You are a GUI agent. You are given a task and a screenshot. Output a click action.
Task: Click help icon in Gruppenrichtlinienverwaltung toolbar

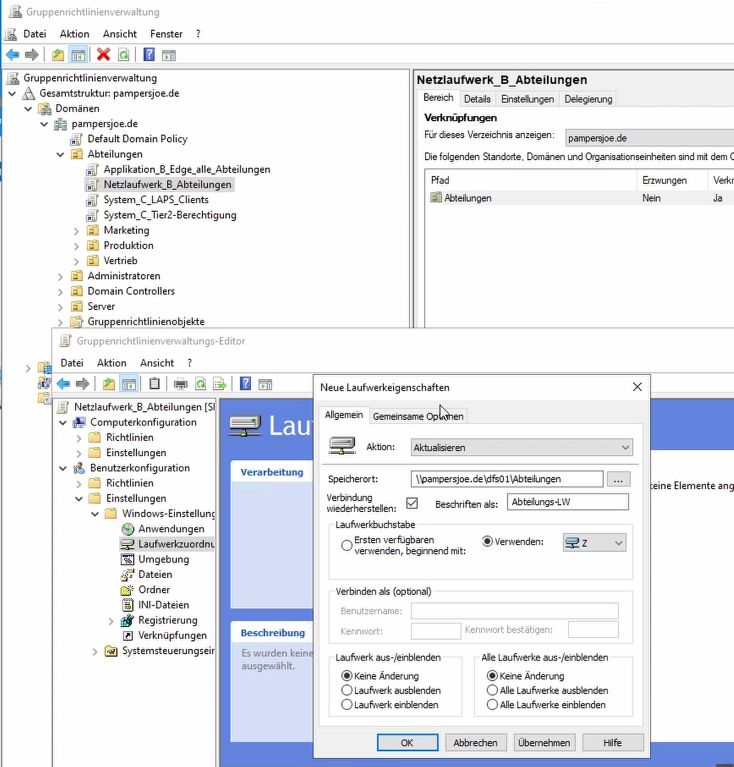(149, 54)
